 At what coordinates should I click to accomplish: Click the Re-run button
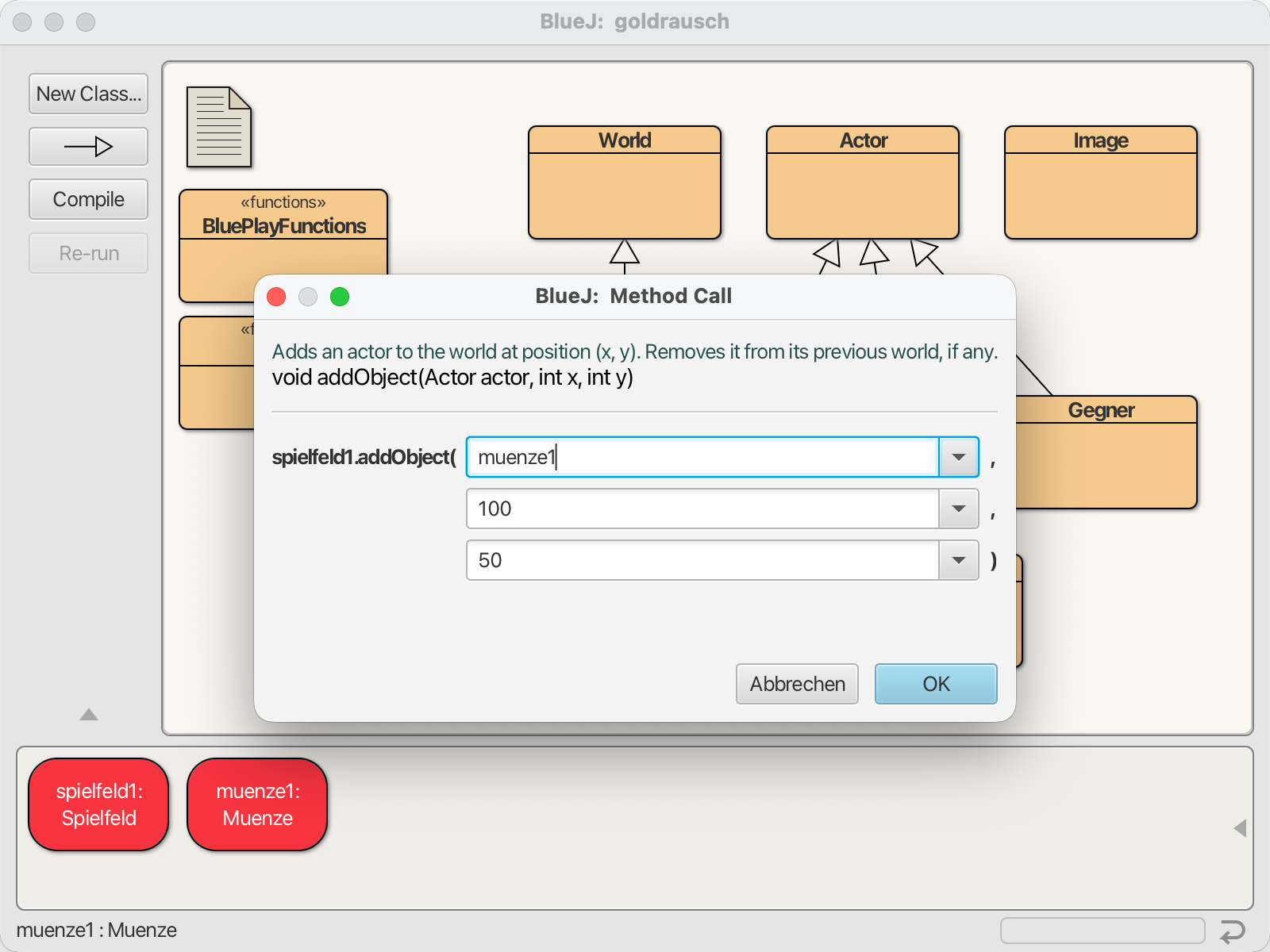click(89, 253)
